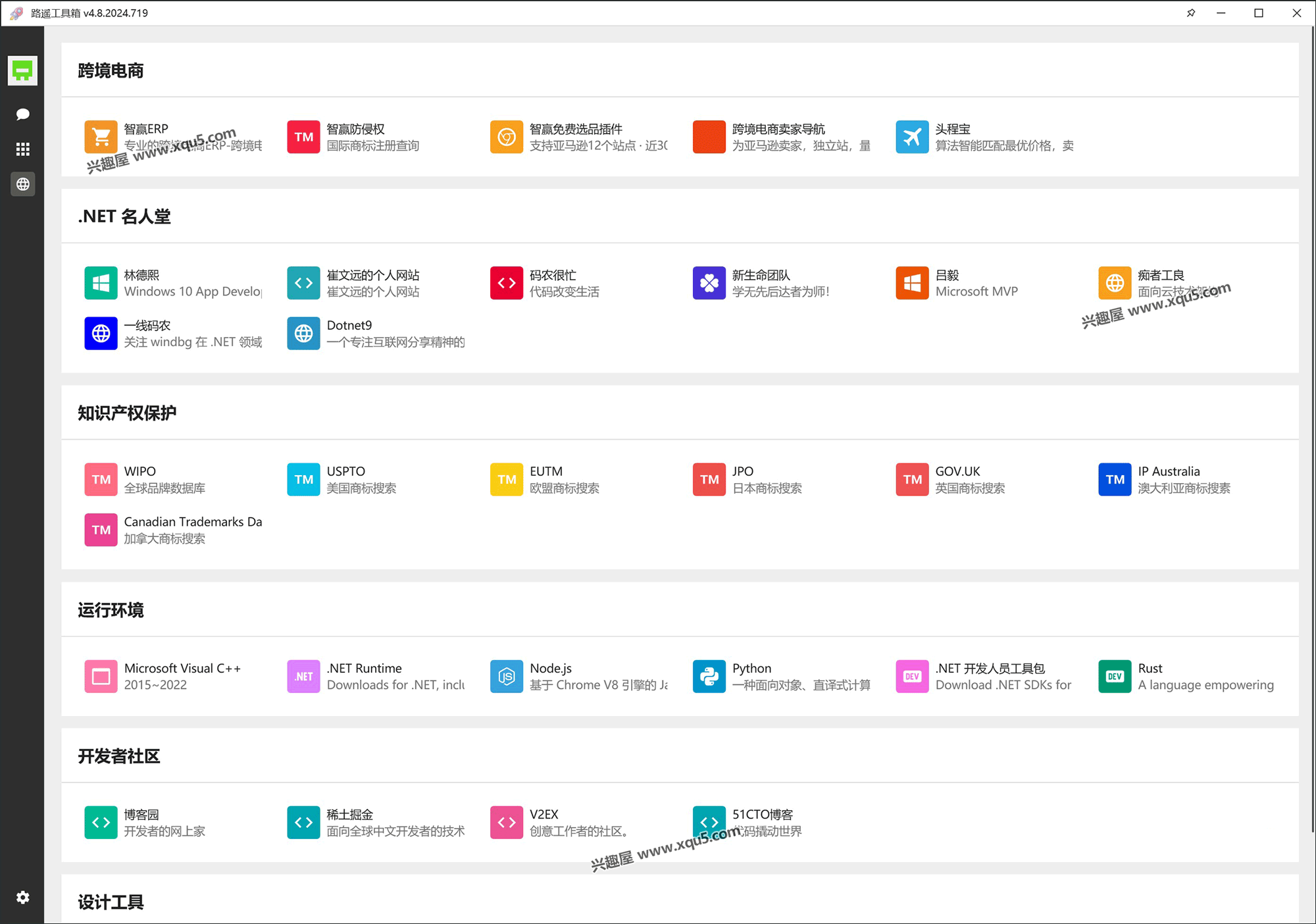Click the 知识产权保护 section heading
1316x924 pixels.
pyautogui.click(x=127, y=413)
